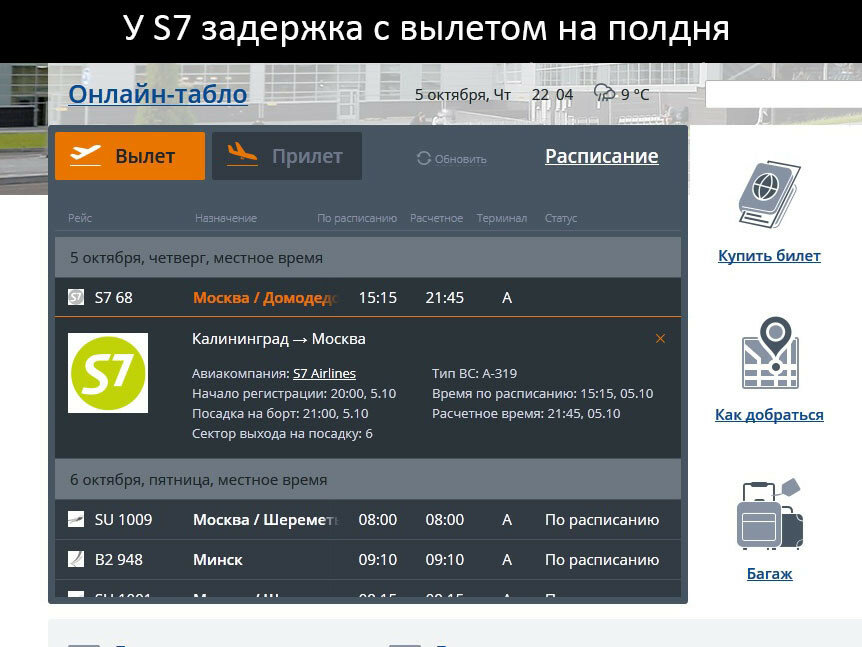Click the Статус column header
Screen dimensions: 862x647
click(561, 218)
